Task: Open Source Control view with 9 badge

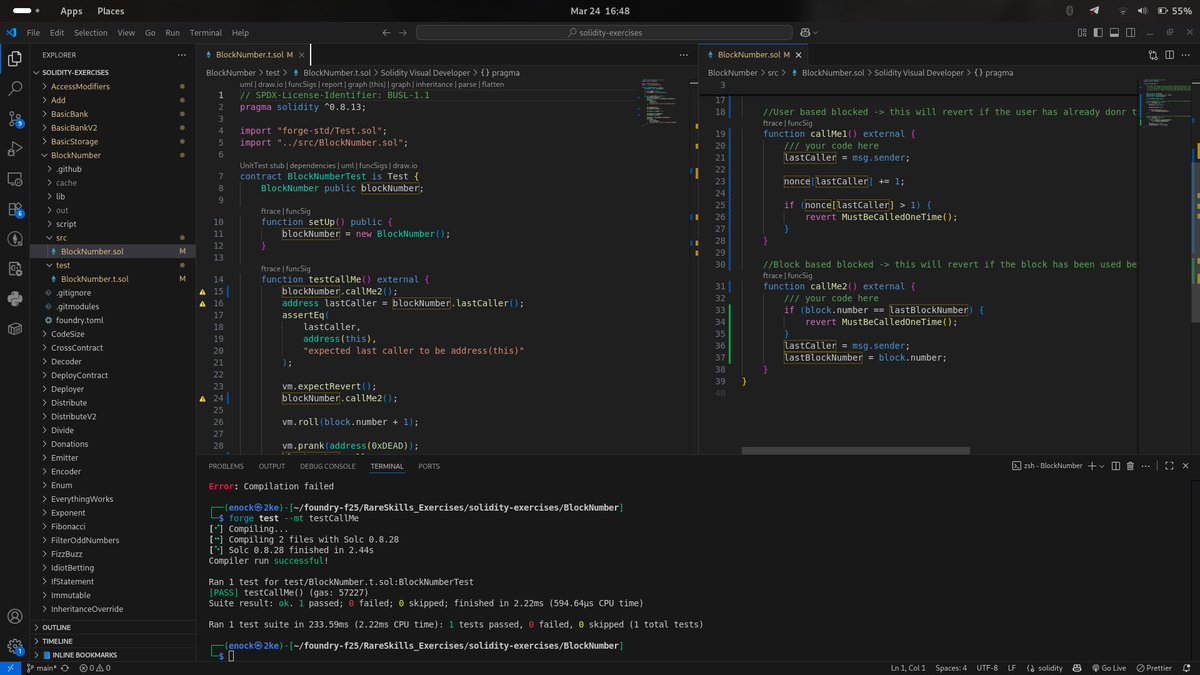Action: (x=15, y=118)
